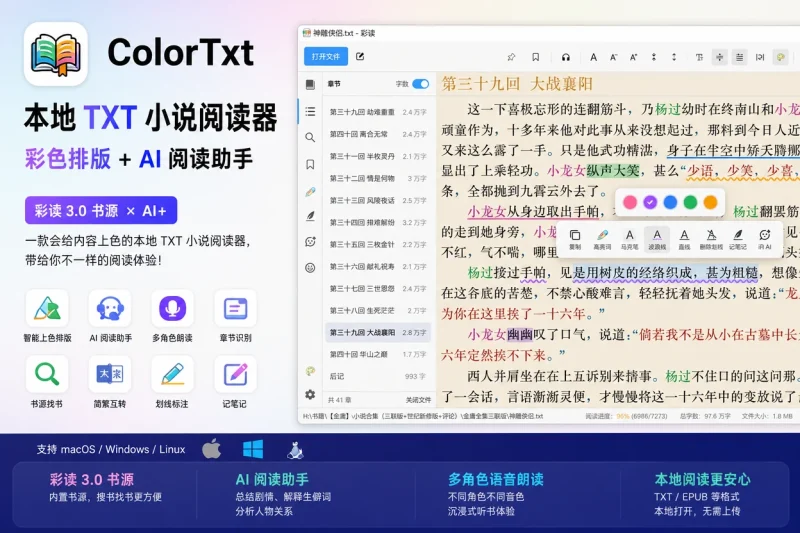Viewport: 800px width, 533px height.
Task: Pin the window with the pushpin icon
Action: (511, 57)
